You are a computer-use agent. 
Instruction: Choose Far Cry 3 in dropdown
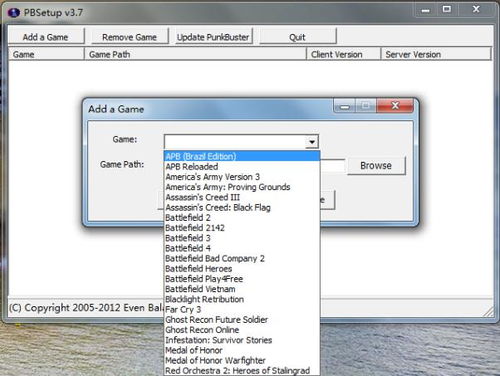point(242,309)
